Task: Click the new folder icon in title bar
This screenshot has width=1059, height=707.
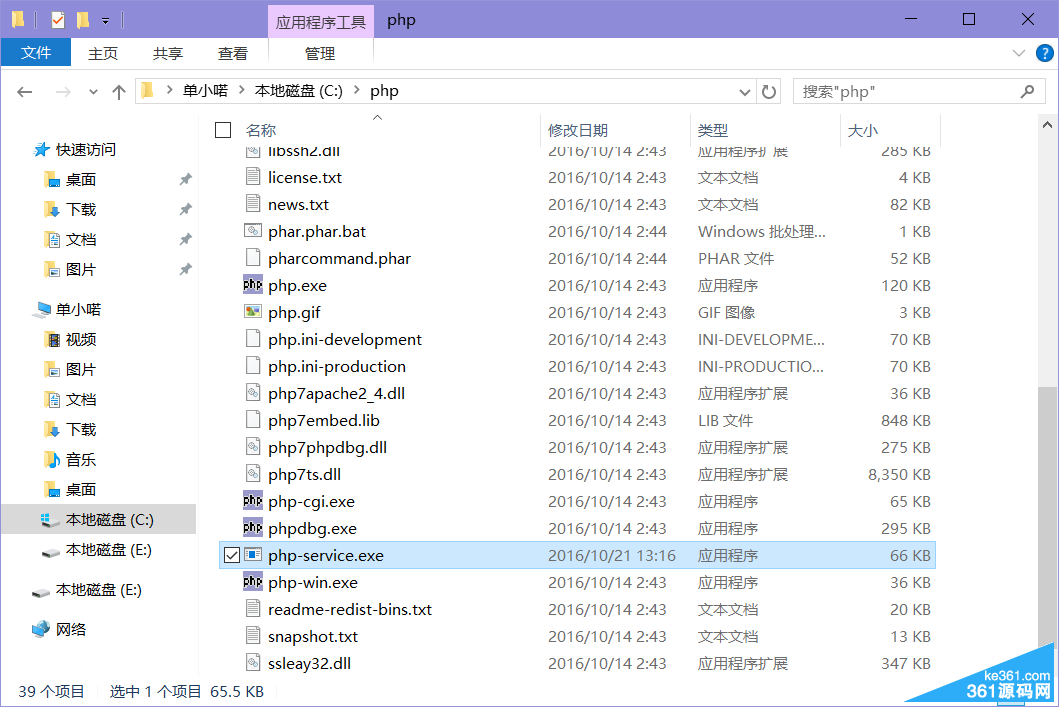Action: coord(82,20)
